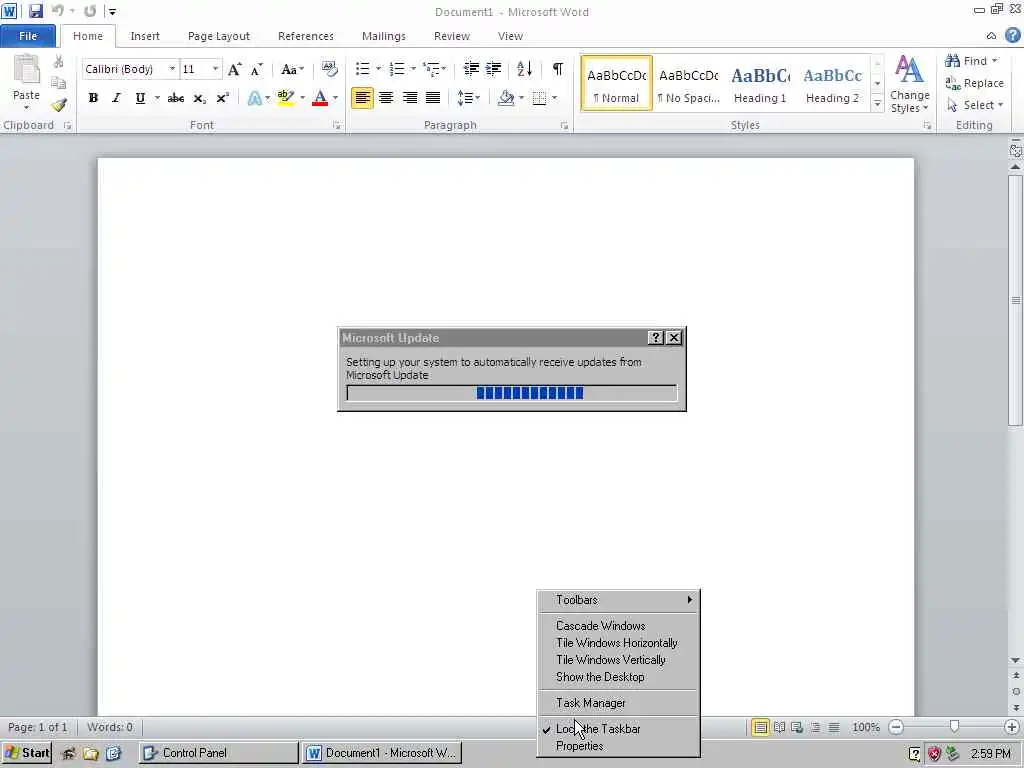
Task: Toggle Underline formatting
Action: pos(140,98)
